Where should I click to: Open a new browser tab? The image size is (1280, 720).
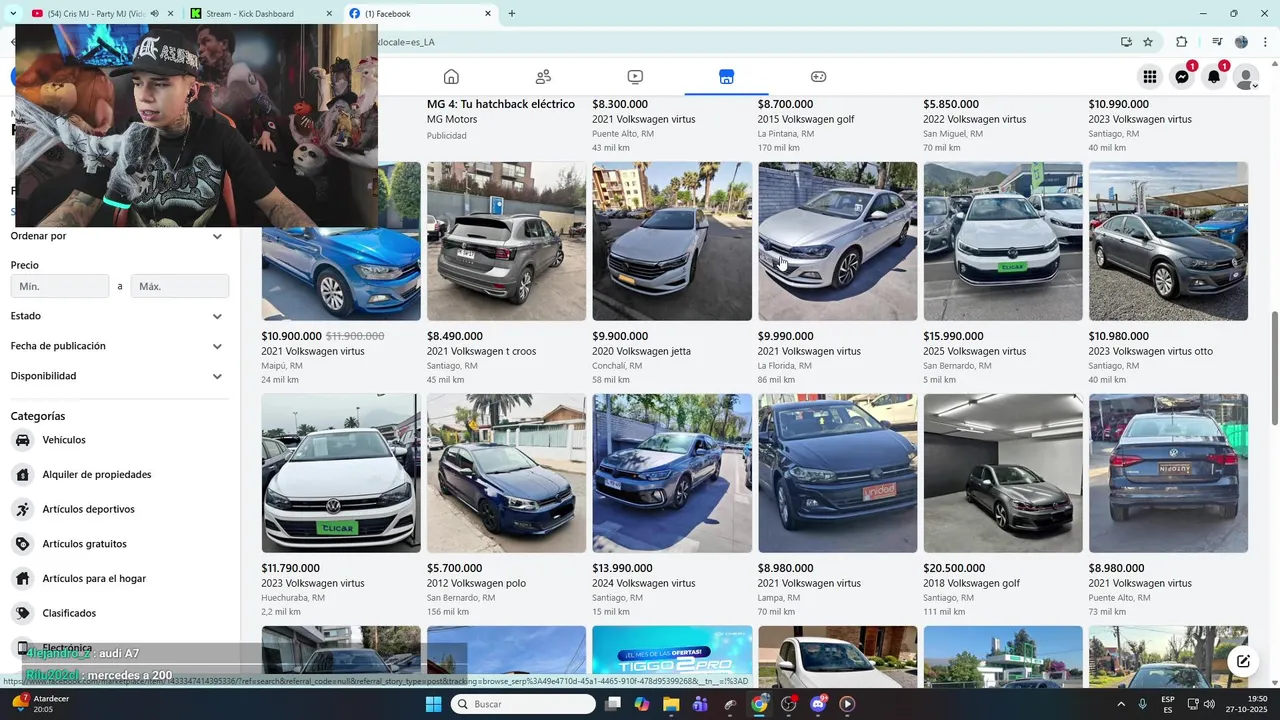pyautogui.click(x=512, y=14)
